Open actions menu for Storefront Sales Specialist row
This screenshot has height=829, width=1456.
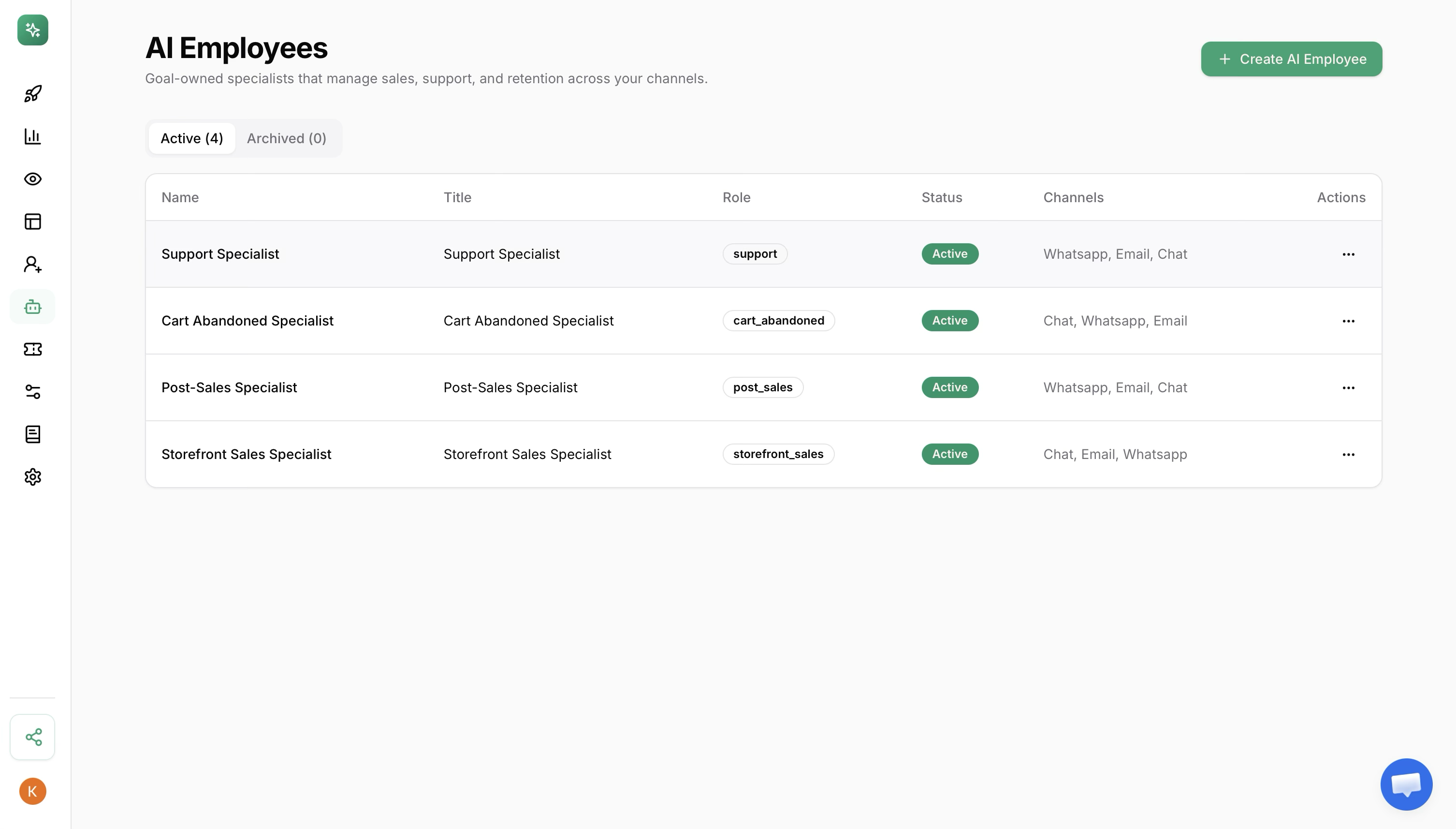(x=1348, y=454)
